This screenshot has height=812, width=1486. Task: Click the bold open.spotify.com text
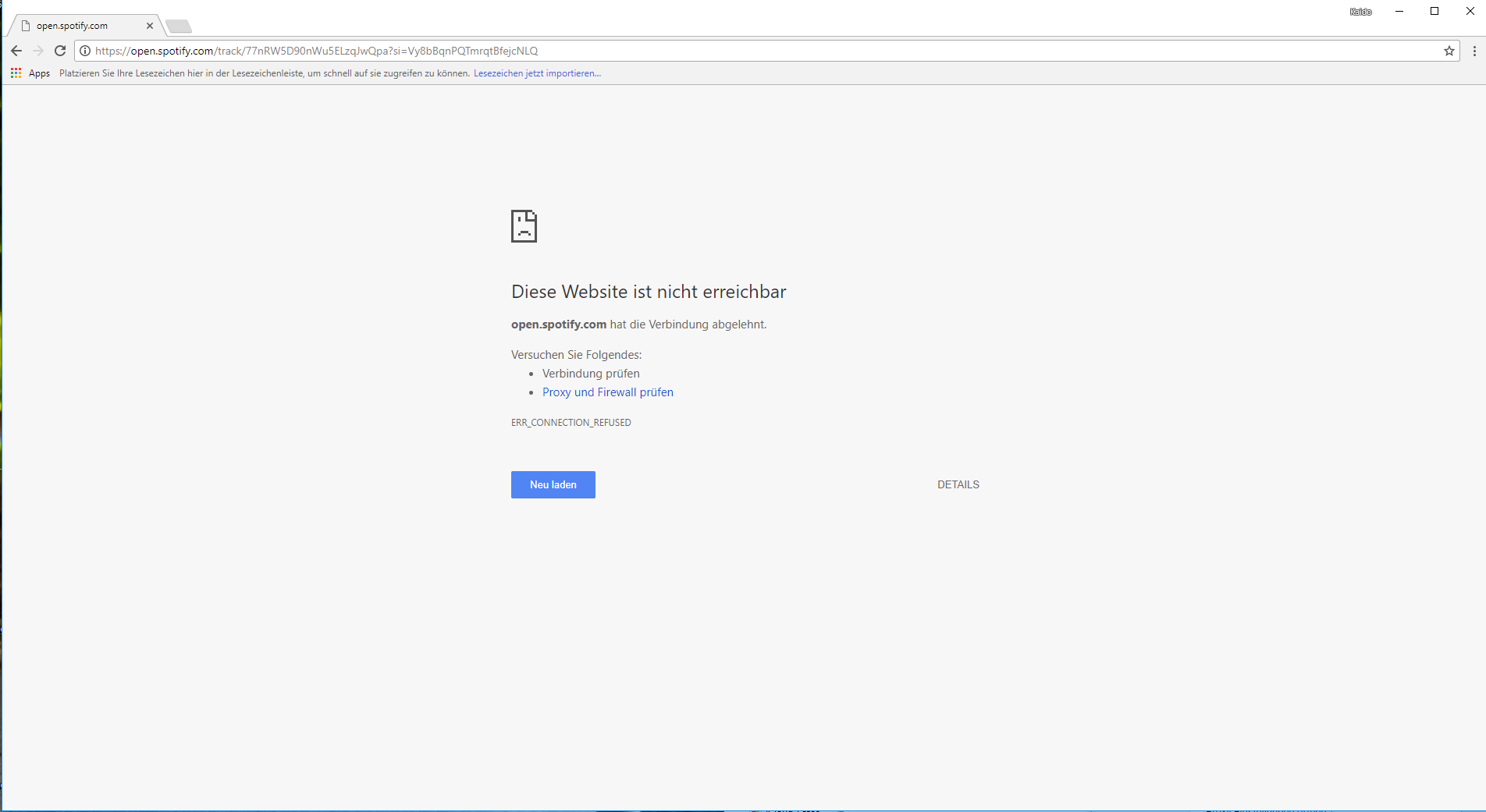pos(559,324)
